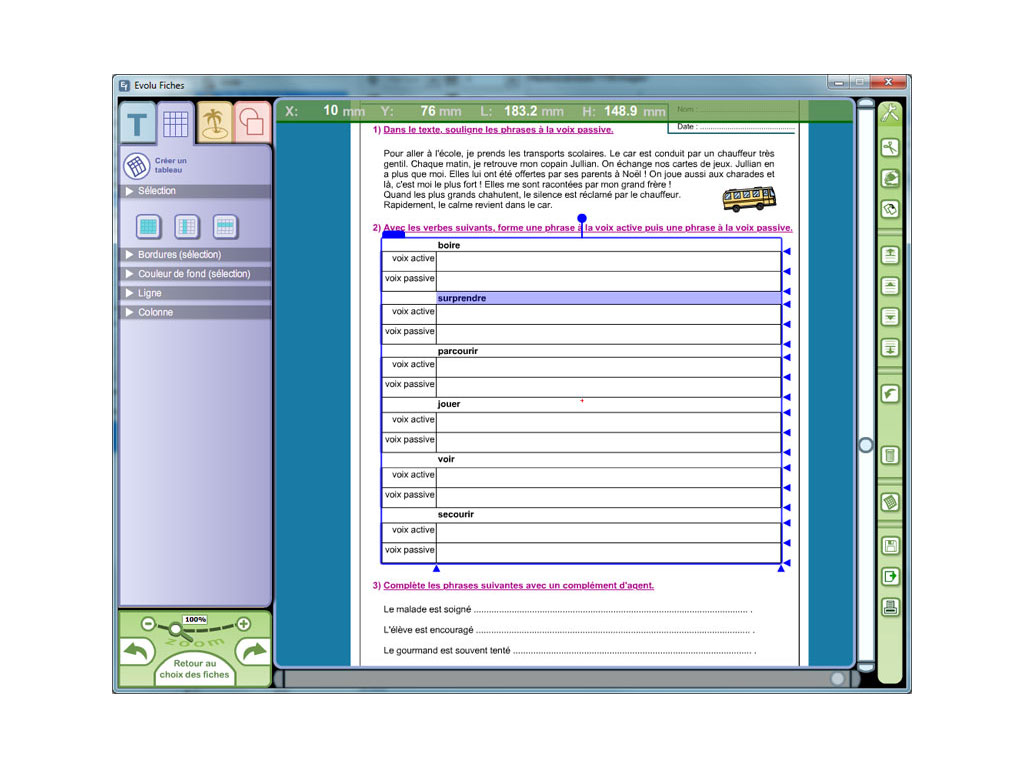The image size is (1024, 768).
Task: Select the whole-table selection icon
Action: pyautogui.click(x=148, y=227)
